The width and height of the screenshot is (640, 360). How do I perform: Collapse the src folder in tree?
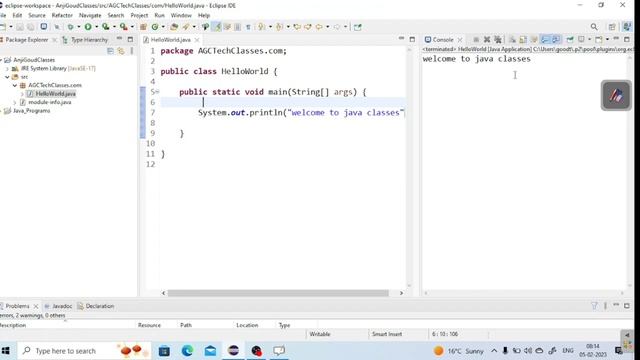click(x=7, y=77)
